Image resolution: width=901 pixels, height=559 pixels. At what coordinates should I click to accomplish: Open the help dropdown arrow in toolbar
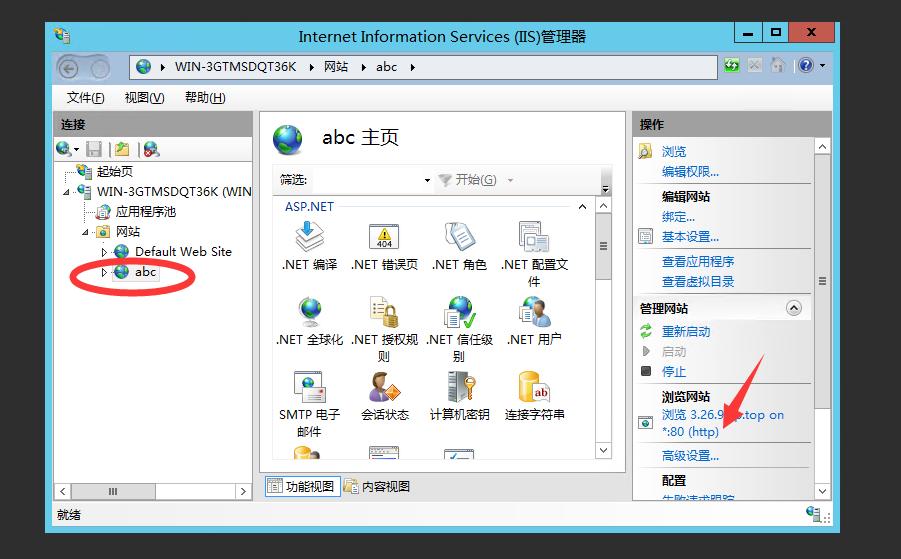pos(822,65)
